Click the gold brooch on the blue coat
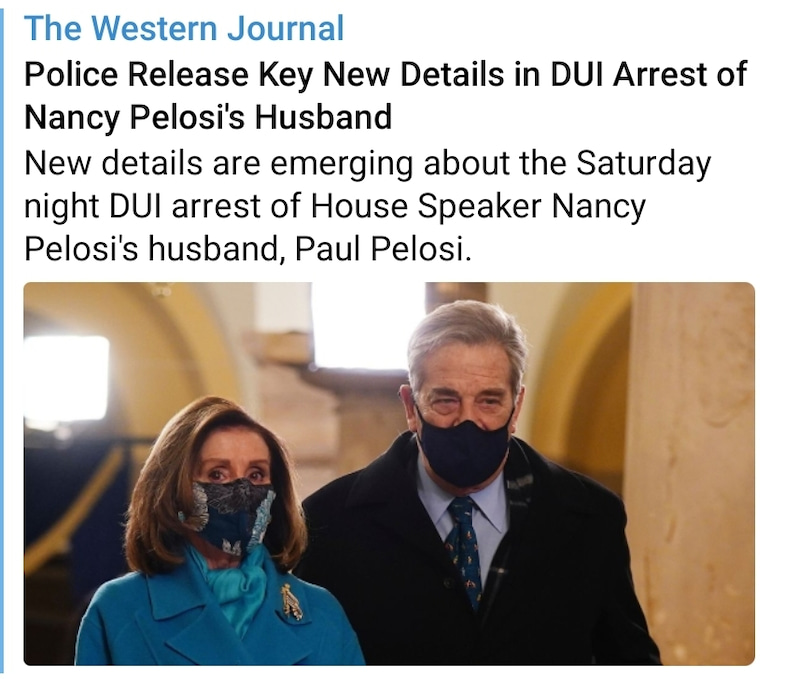Screen dimensions: 800x679 pos(292,602)
